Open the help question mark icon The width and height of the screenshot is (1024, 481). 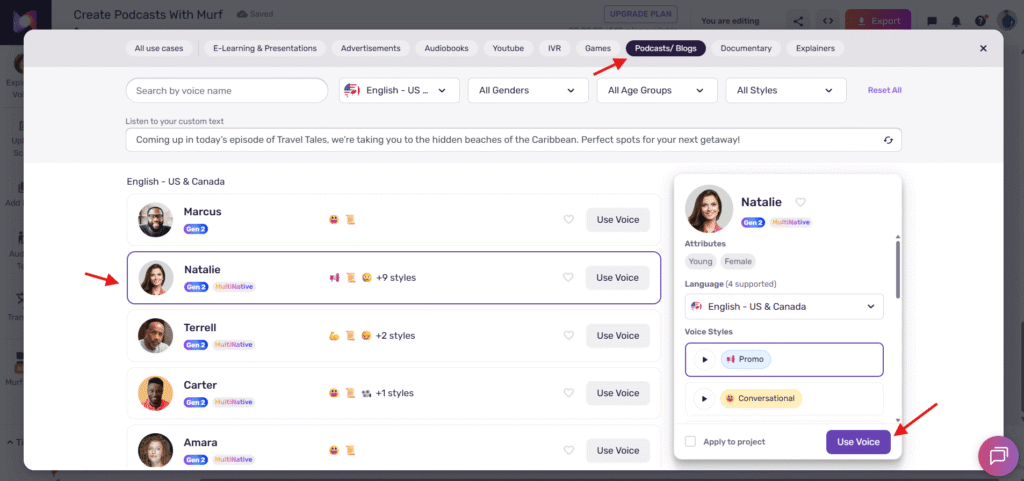tap(980, 21)
